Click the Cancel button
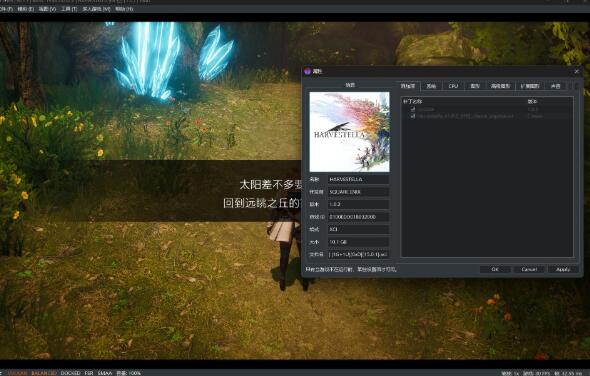 (x=529, y=269)
